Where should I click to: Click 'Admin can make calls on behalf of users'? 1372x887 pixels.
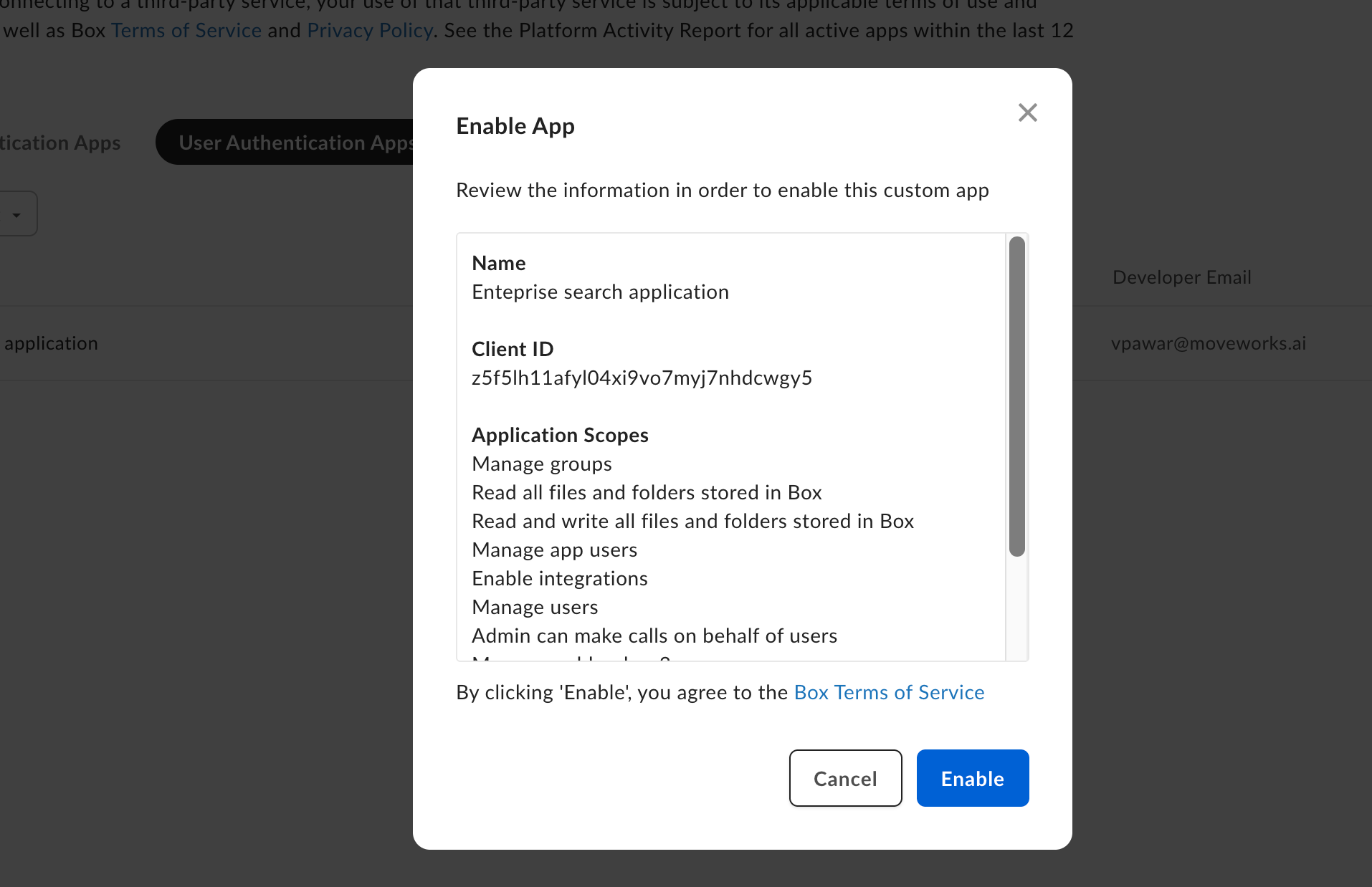click(x=654, y=636)
